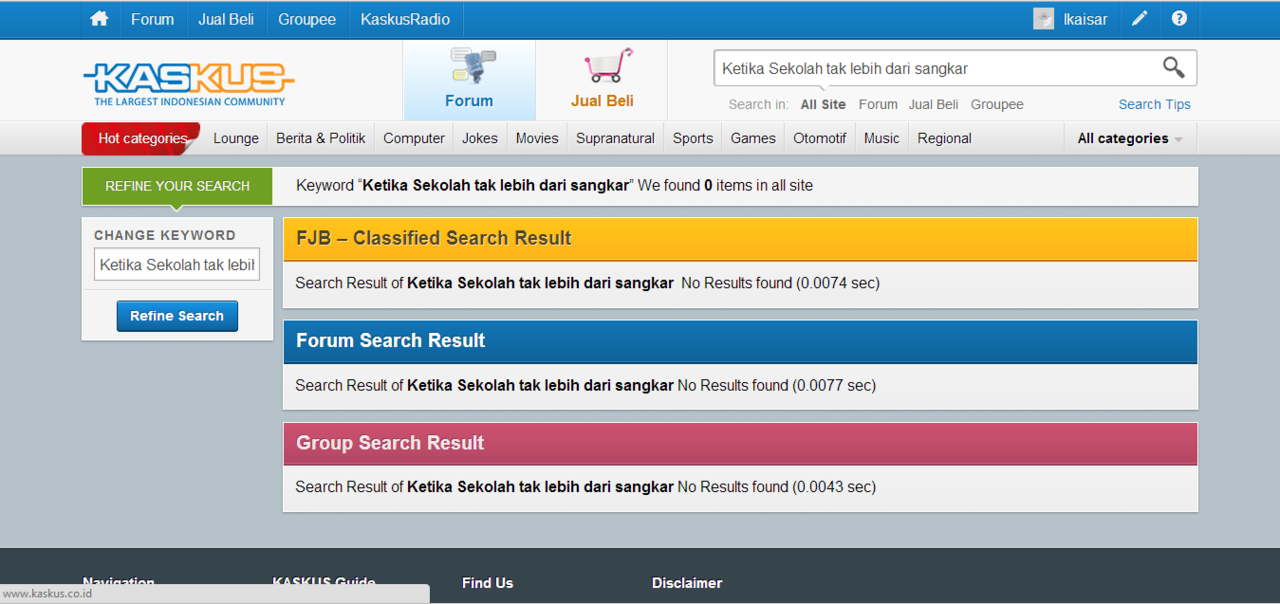The width and height of the screenshot is (1280, 604).
Task: Open the Berita & Politik category
Action: pos(321,139)
